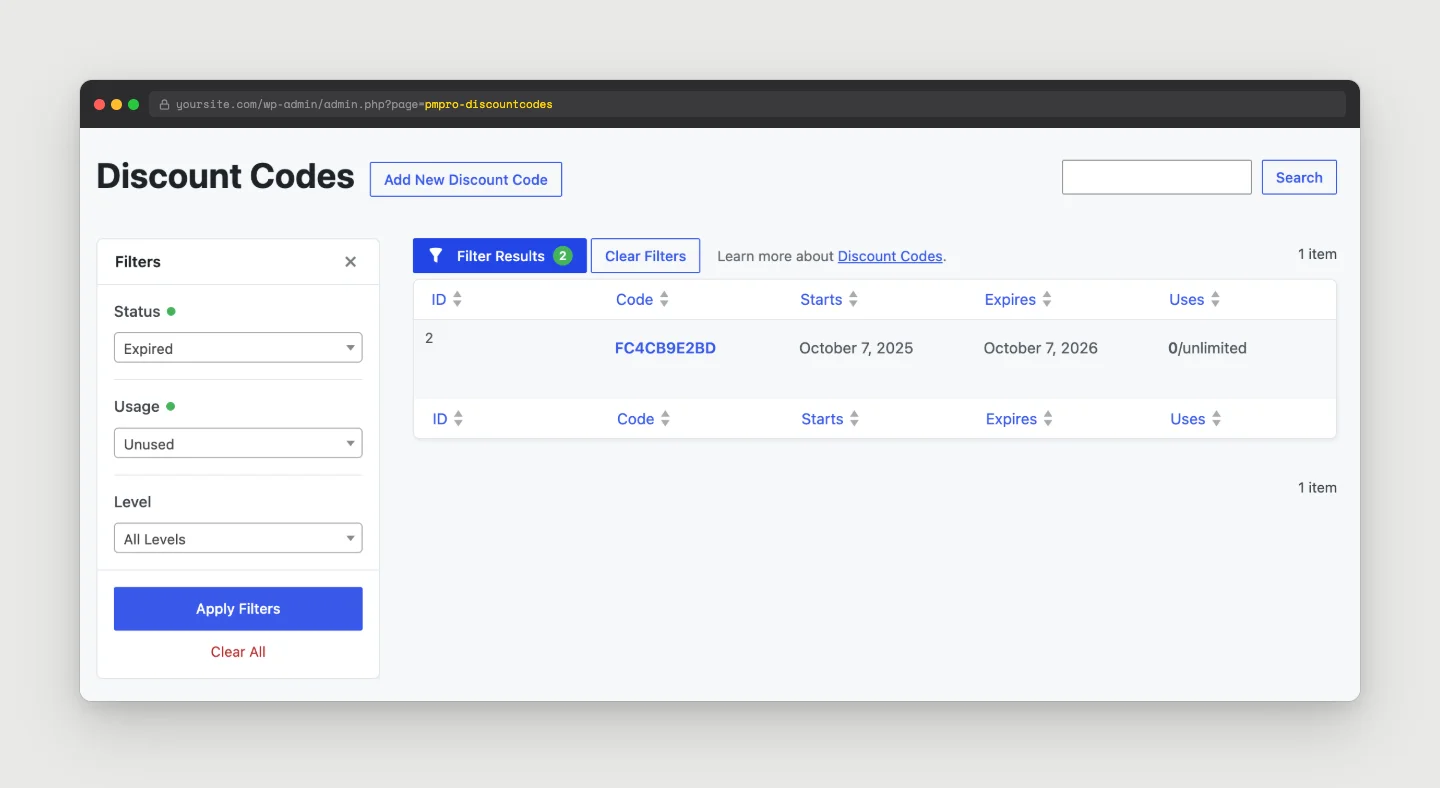Click the sort arrows beside bottom Code footer
The image size is (1440, 788).
click(x=665, y=419)
